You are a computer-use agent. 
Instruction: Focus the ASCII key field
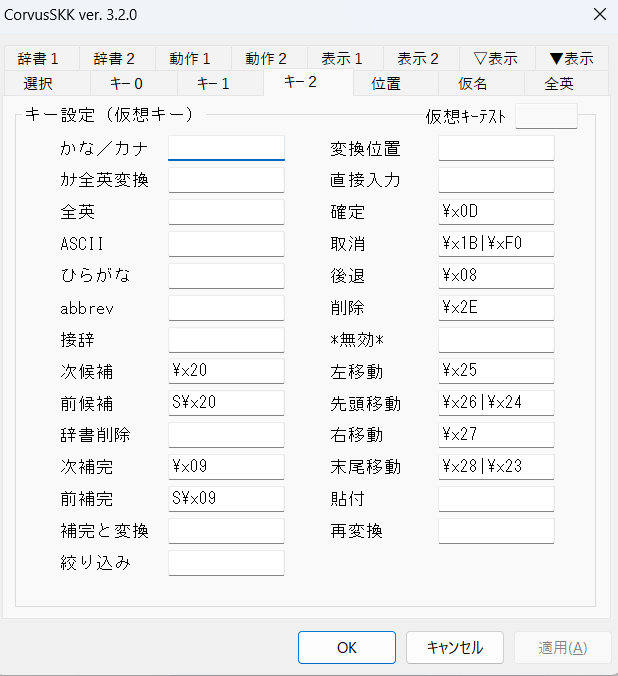226,244
